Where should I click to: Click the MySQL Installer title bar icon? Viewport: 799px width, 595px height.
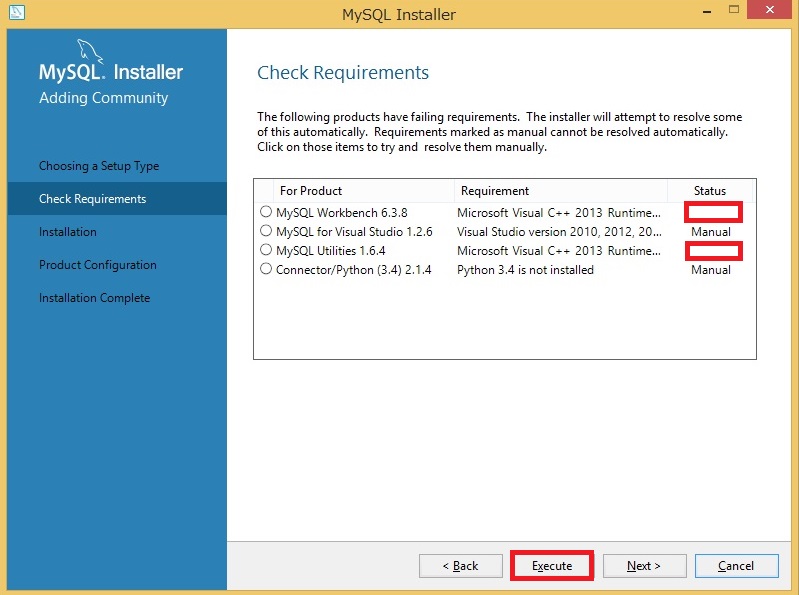click(17, 12)
